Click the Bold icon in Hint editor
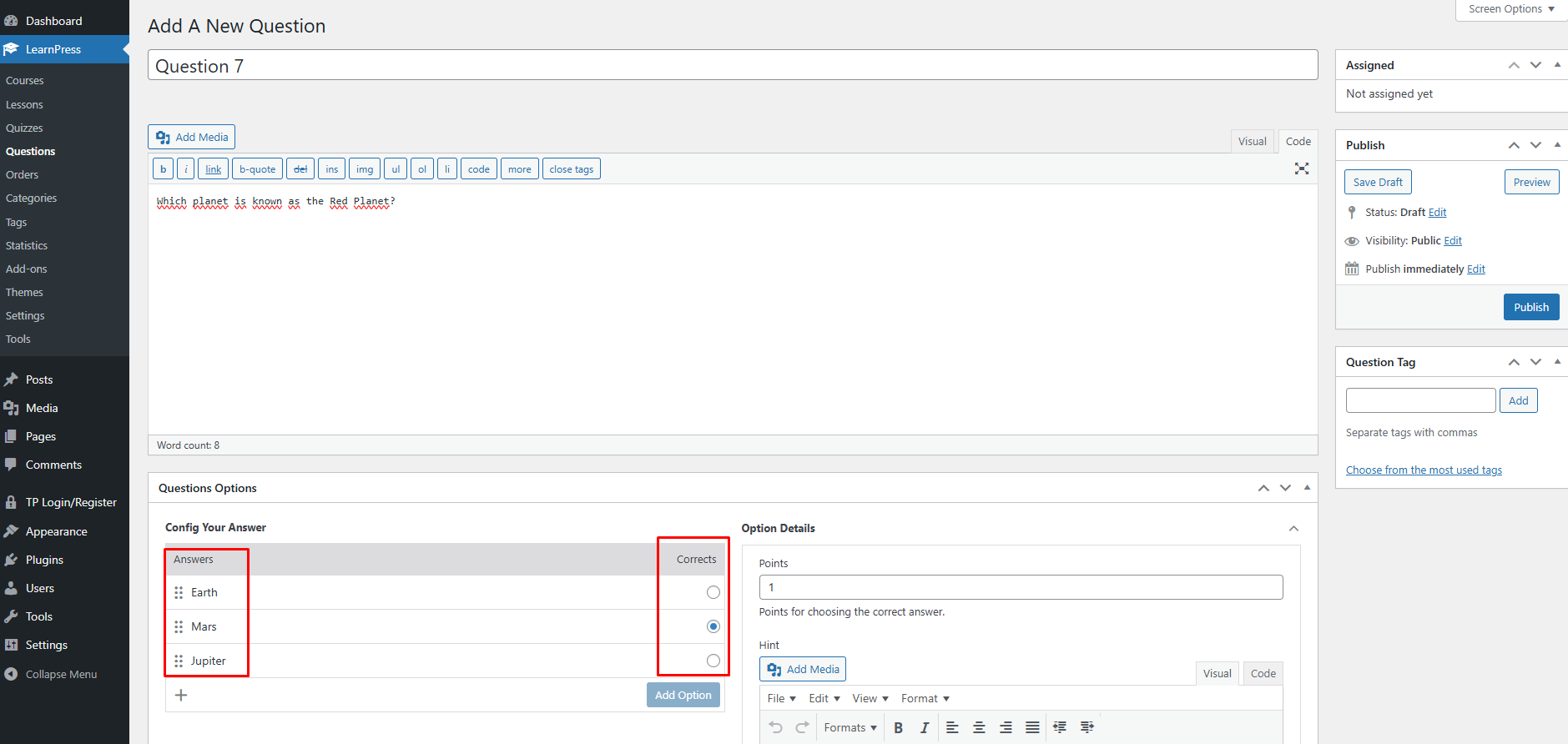Screen dimensions: 1568x744 pyautogui.click(x=898, y=727)
